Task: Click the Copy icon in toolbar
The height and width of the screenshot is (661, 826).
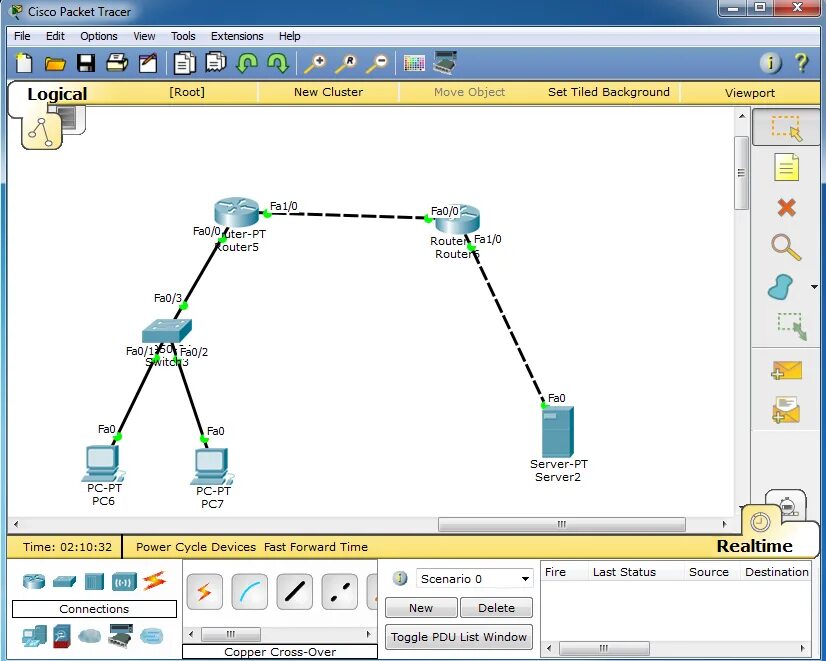Action: (x=184, y=63)
